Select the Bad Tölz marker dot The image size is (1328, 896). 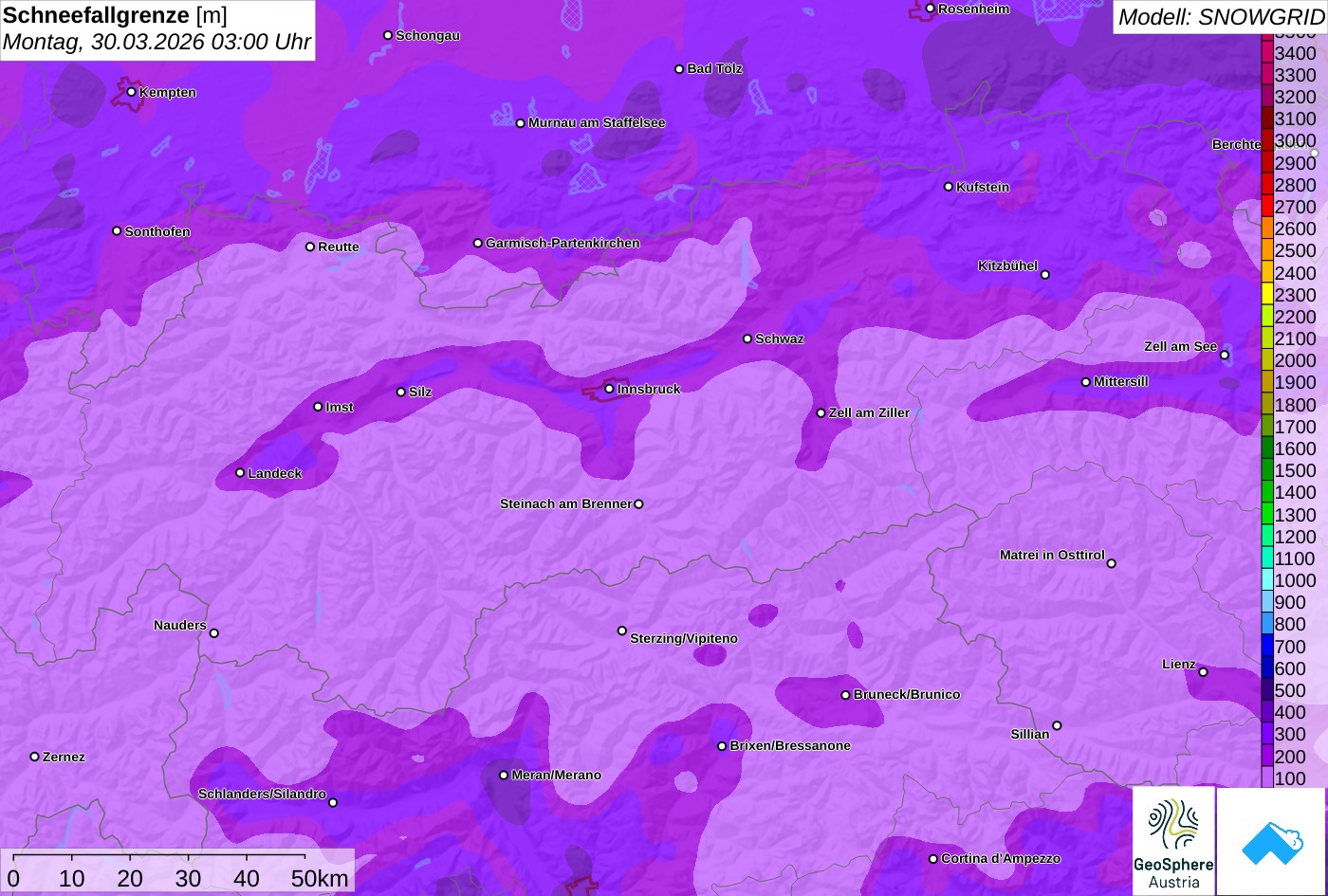[679, 69]
